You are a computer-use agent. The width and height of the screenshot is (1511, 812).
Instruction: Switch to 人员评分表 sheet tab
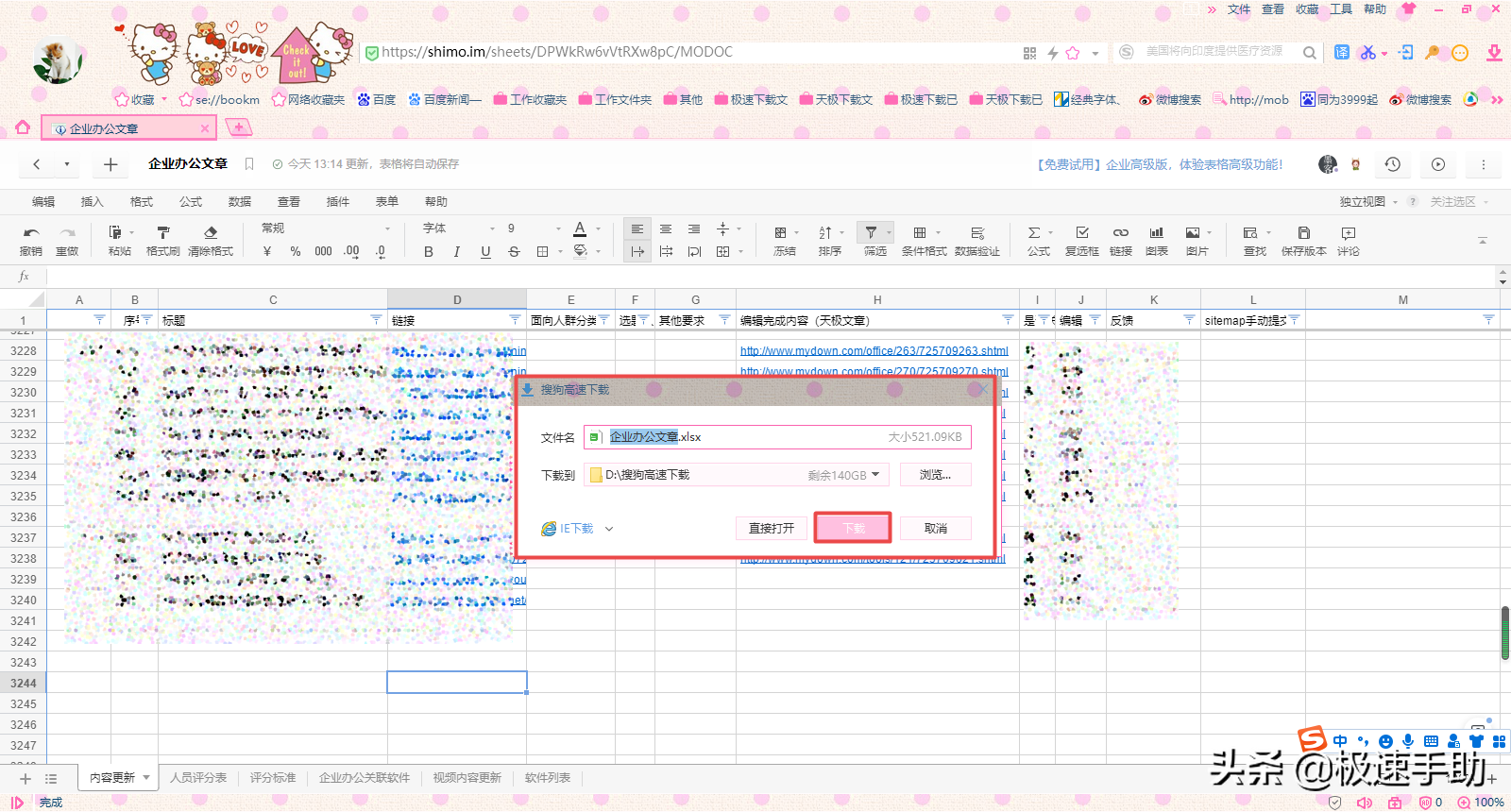(x=198, y=778)
